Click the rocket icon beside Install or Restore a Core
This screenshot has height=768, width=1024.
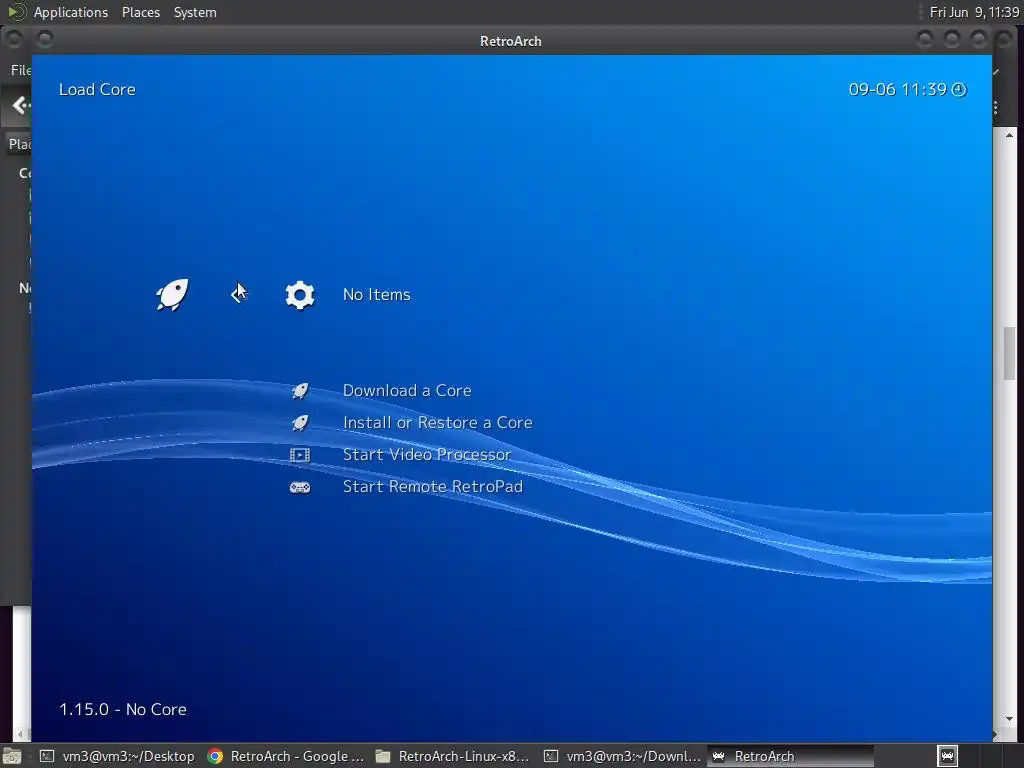coord(300,423)
